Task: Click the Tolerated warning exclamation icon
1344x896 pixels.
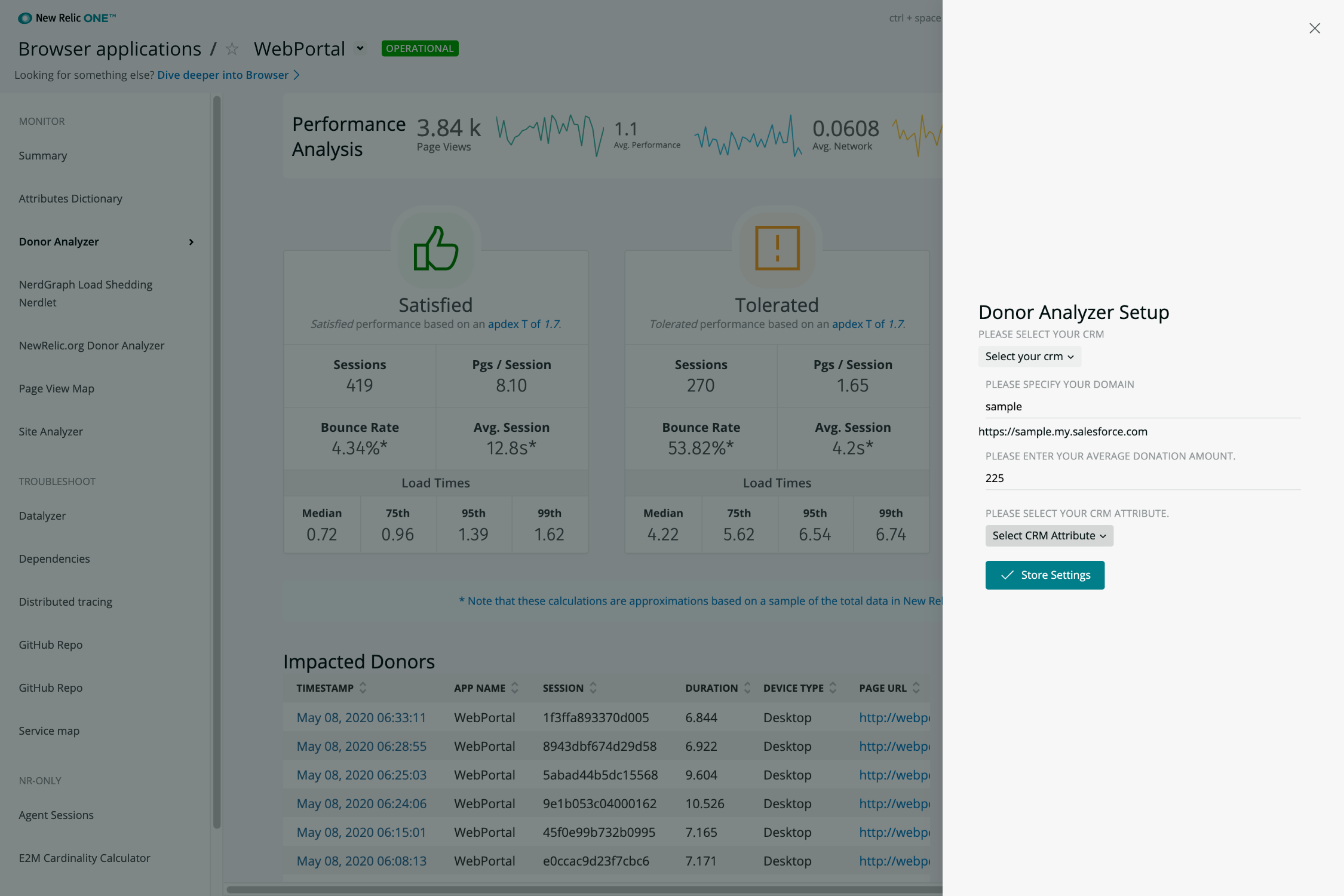Action: coord(777,248)
